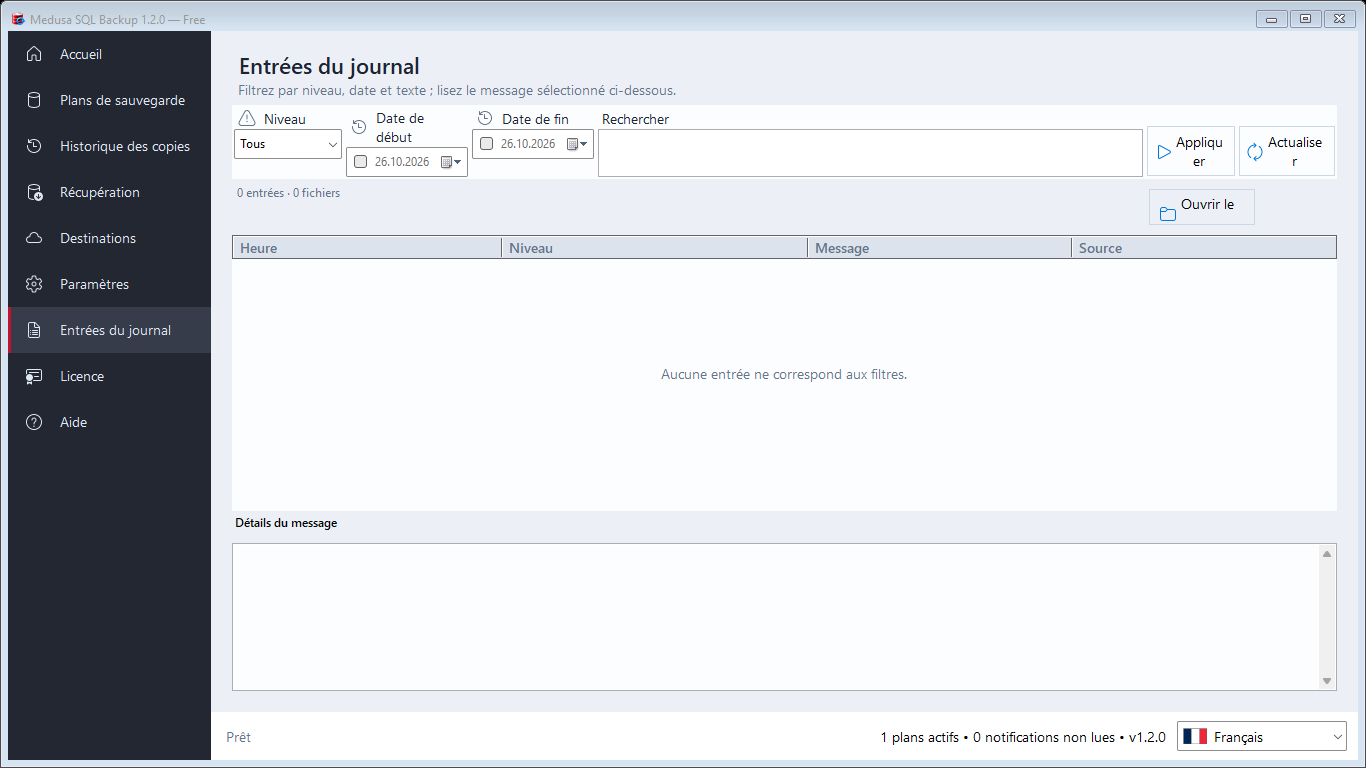Open Plans de sauvegarde section
Viewport: 1366px width, 768px height.
[x=110, y=100]
